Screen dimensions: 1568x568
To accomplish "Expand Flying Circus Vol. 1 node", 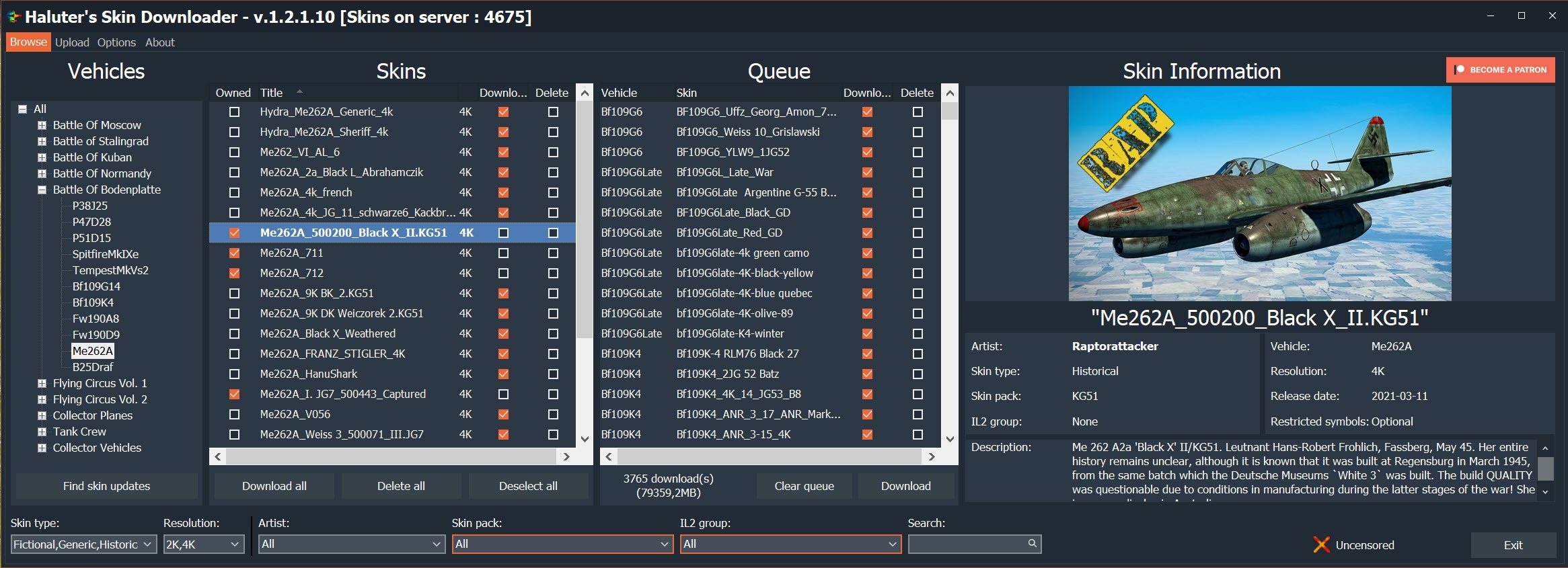I will point(42,383).
